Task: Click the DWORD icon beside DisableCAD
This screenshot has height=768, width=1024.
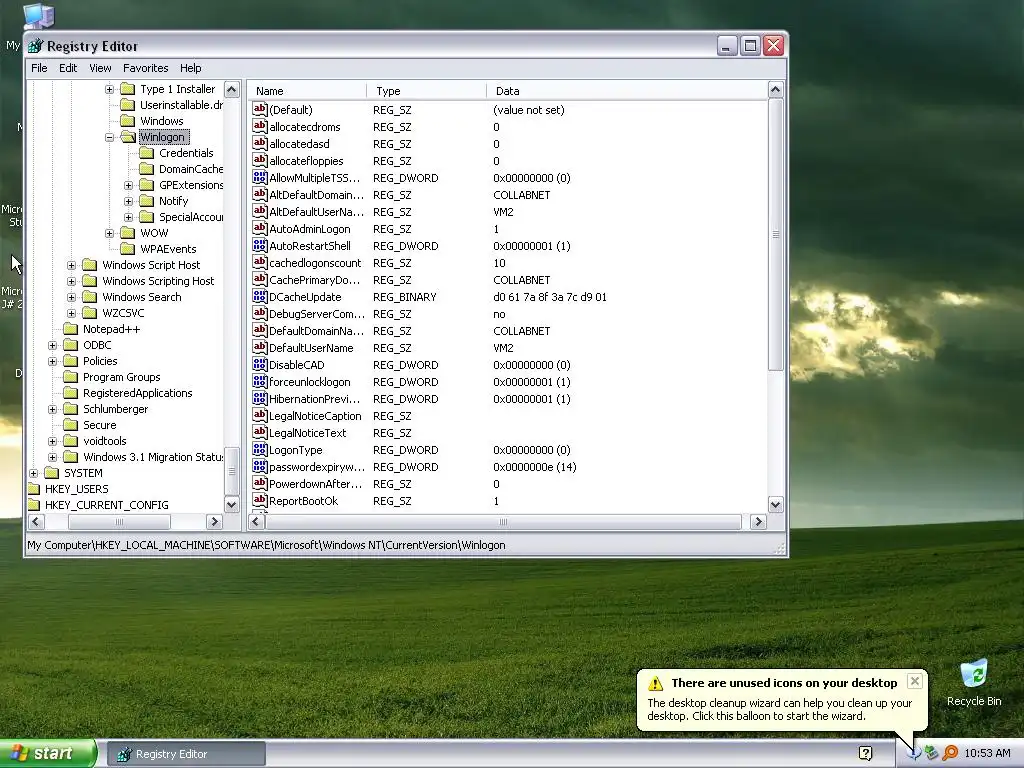Action: tap(260, 364)
